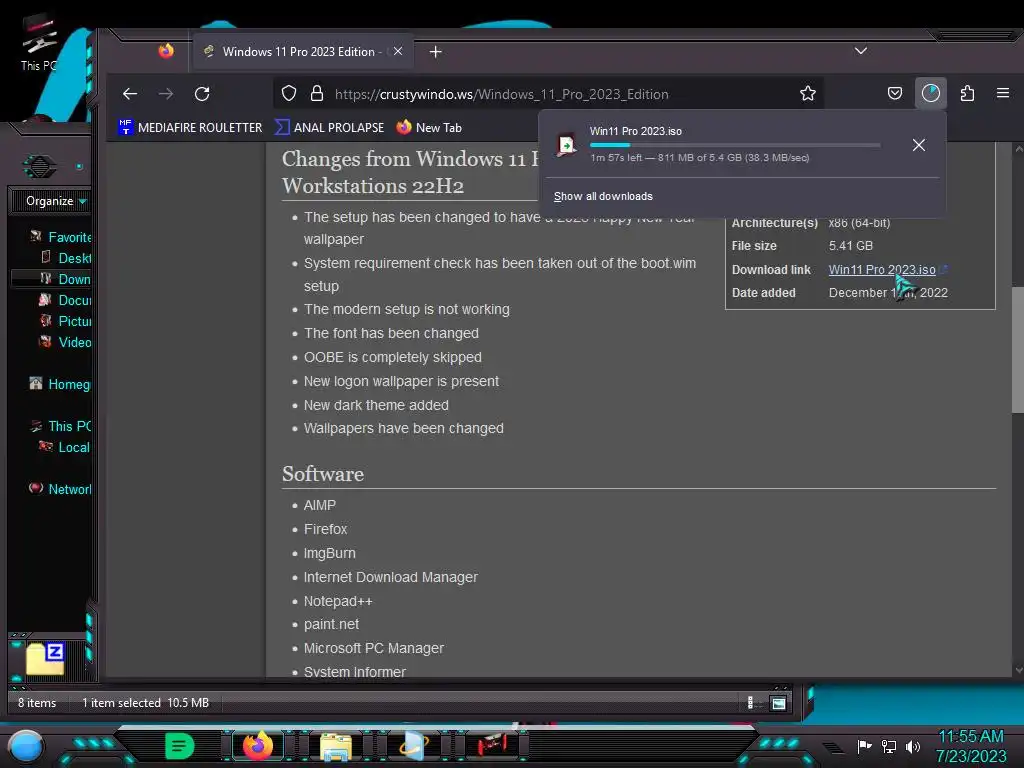1024x768 pixels.
Task: Open This PC desktop icon
Action: [x=39, y=43]
